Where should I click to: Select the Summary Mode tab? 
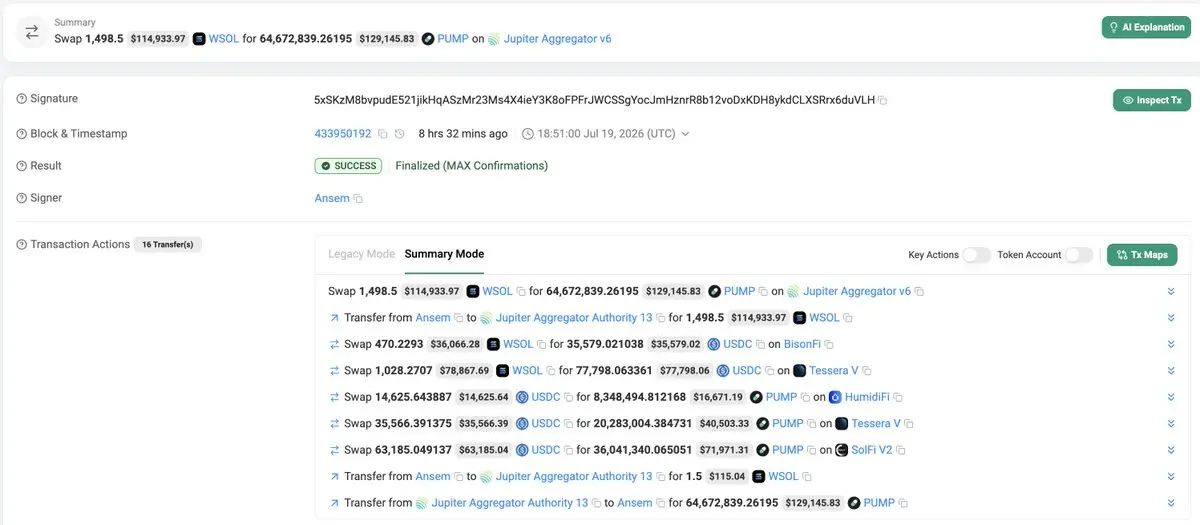click(444, 254)
